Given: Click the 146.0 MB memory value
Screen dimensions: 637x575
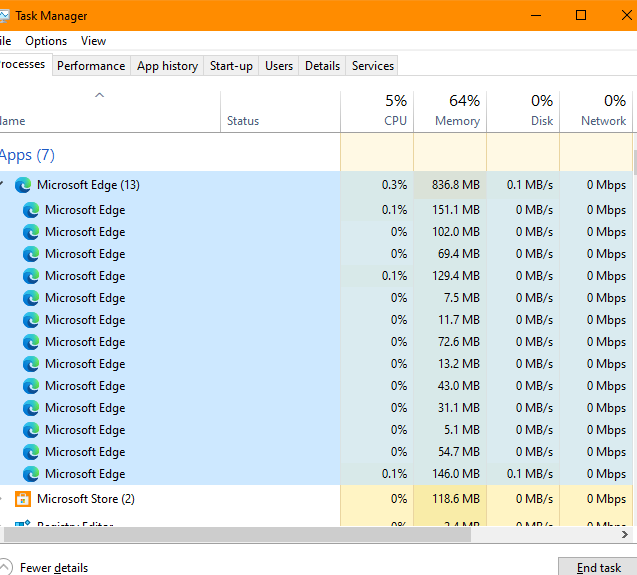Looking at the screenshot, I should point(456,473).
